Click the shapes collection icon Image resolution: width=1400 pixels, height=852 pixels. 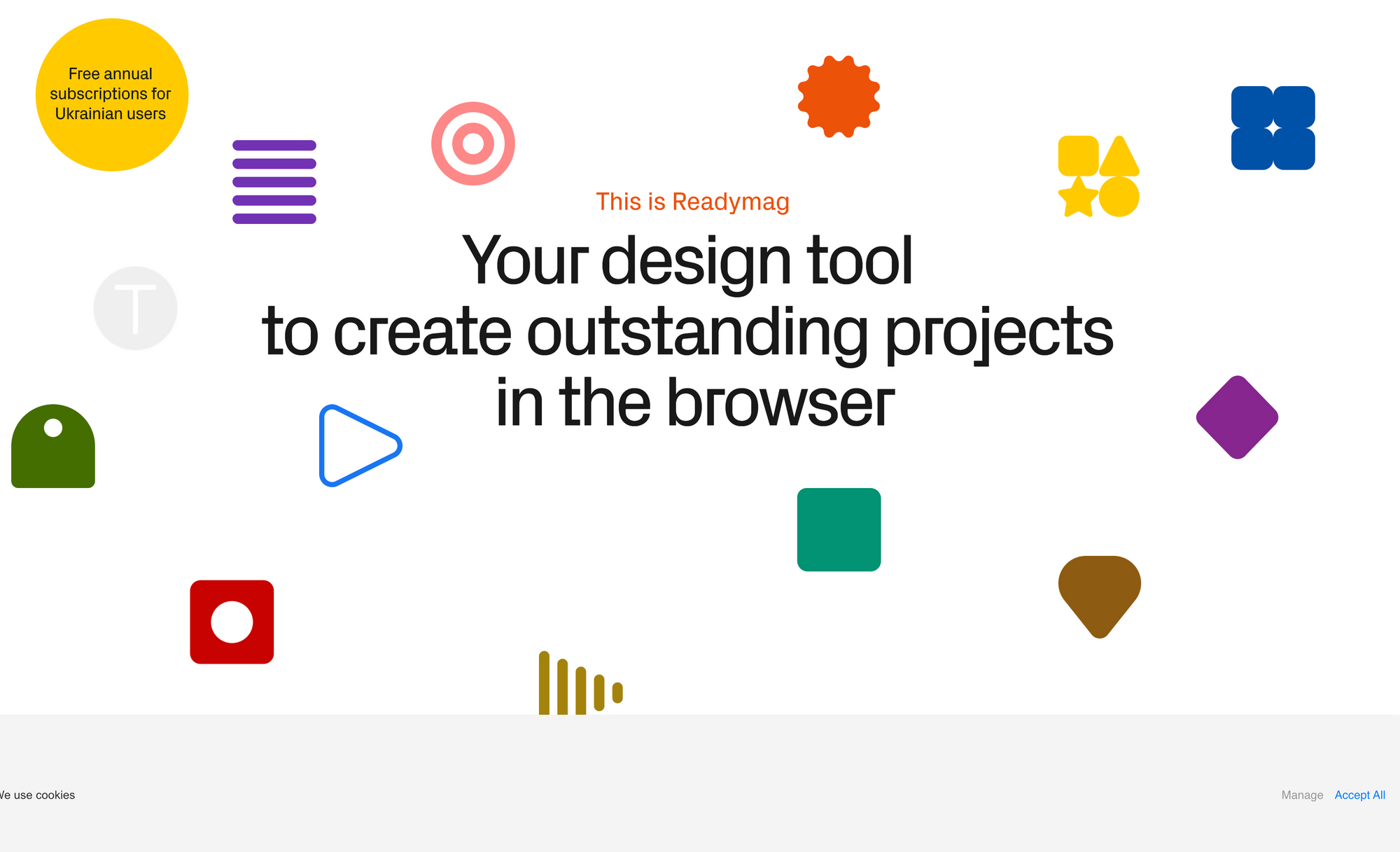[1097, 174]
